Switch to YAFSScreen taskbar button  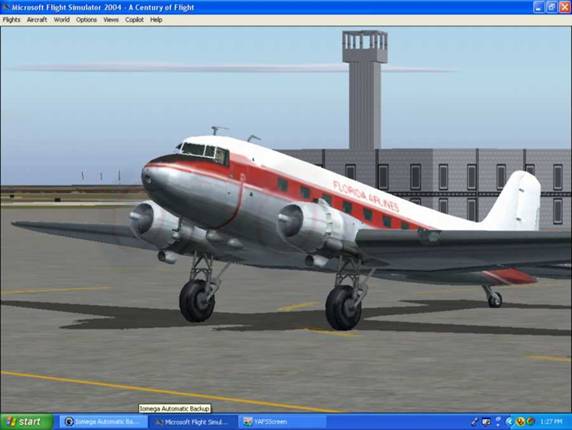[x=282, y=422]
